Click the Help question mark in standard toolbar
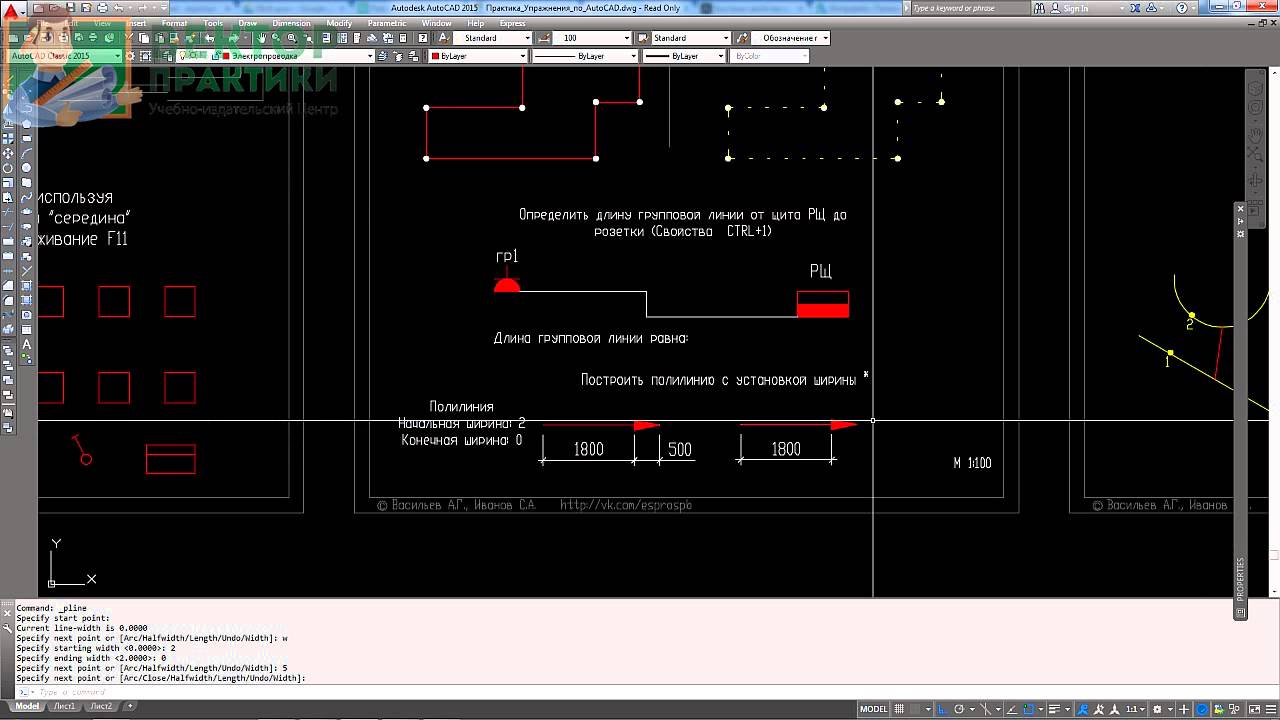This screenshot has width=1280, height=720. [x=422, y=38]
